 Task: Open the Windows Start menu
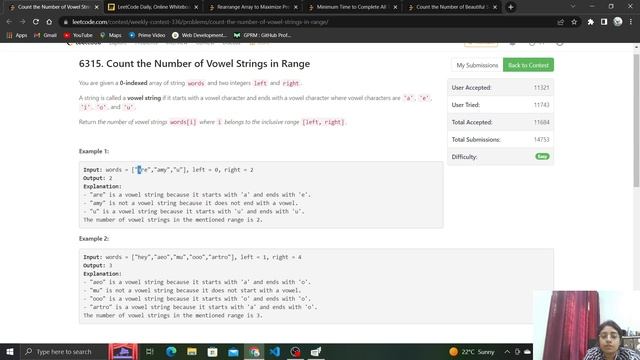pos(9,351)
